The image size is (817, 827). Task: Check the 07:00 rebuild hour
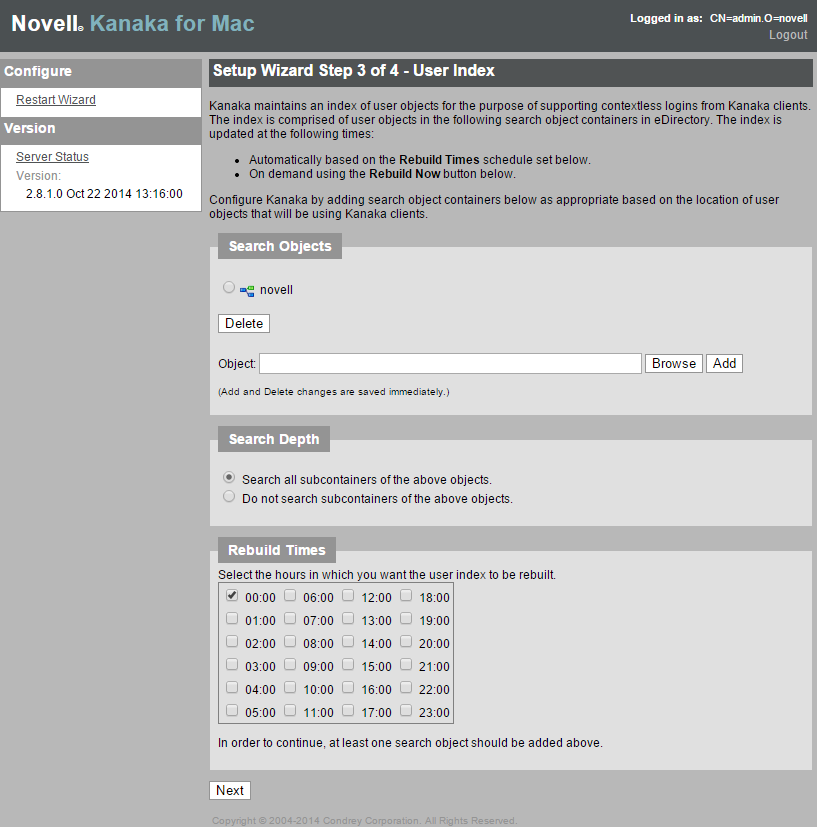click(290, 618)
